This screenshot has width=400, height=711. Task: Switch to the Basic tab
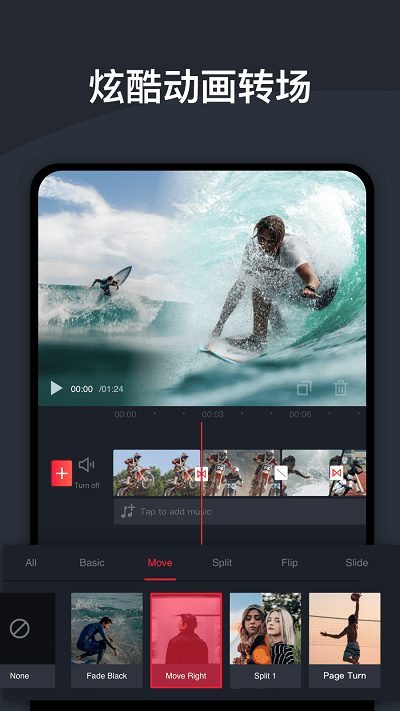click(92, 563)
